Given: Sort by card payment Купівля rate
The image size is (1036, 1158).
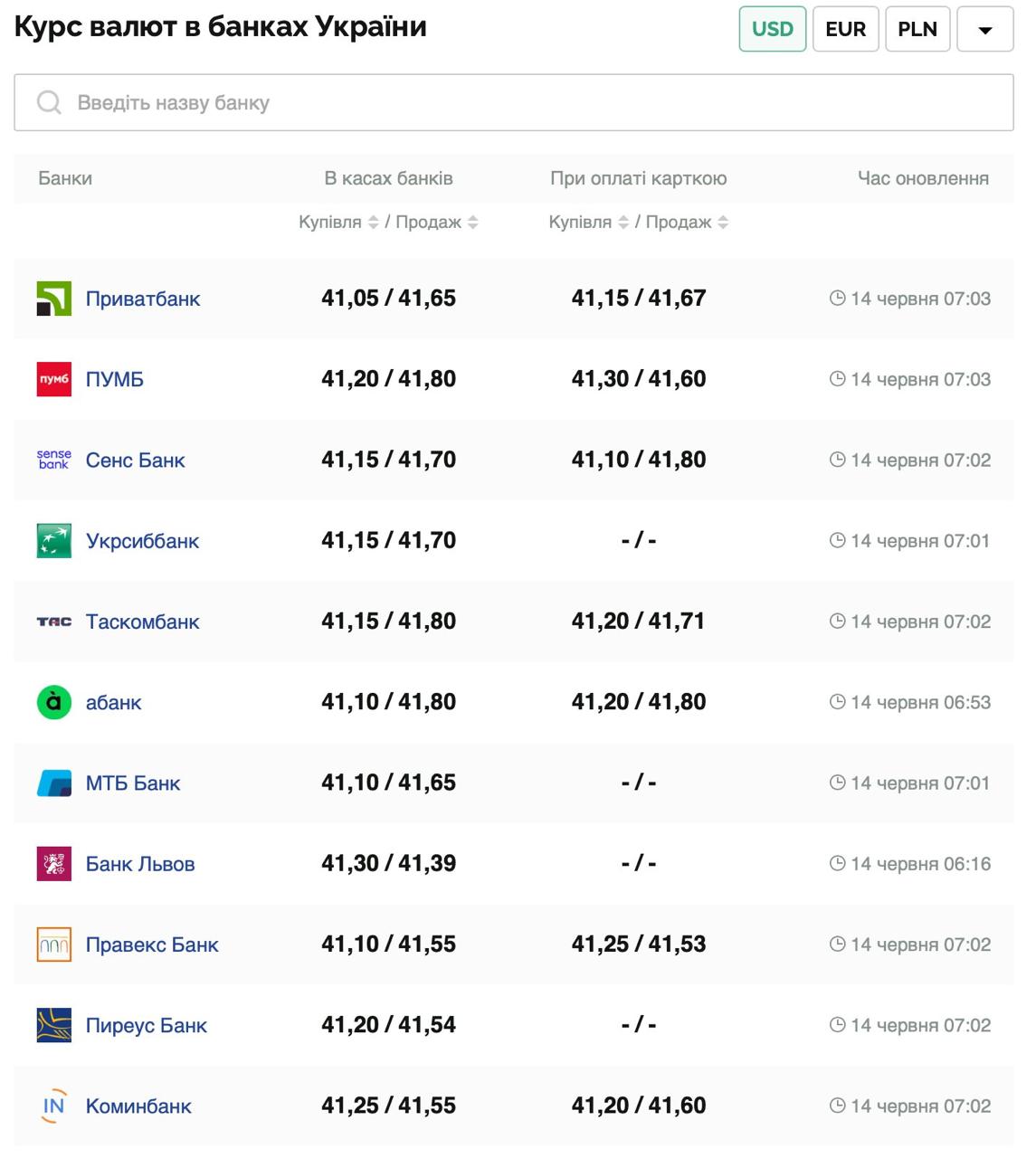Looking at the screenshot, I should [x=623, y=223].
